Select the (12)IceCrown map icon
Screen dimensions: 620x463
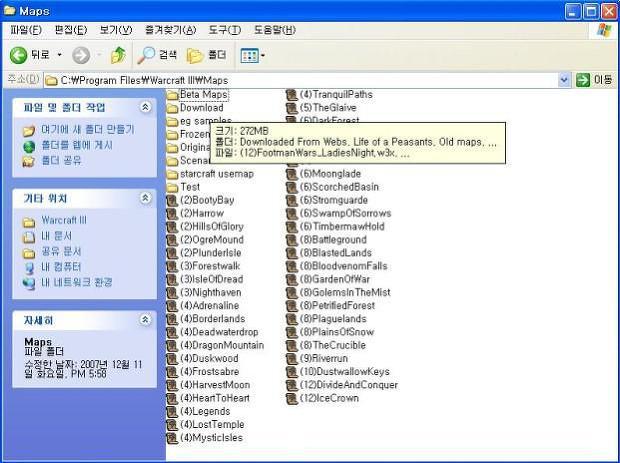pos(292,398)
